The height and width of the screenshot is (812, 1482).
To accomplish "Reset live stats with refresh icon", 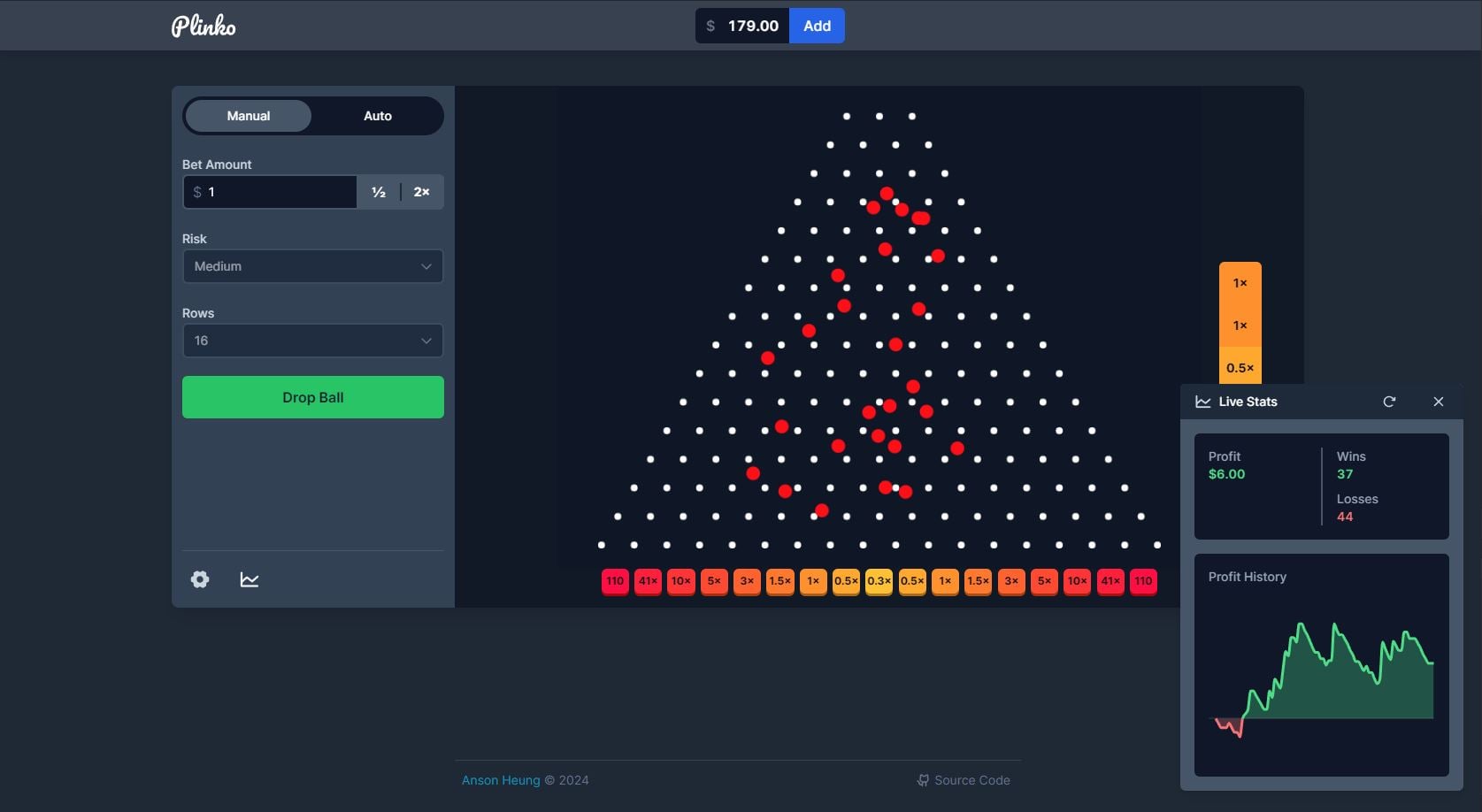I will click(x=1389, y=402).
